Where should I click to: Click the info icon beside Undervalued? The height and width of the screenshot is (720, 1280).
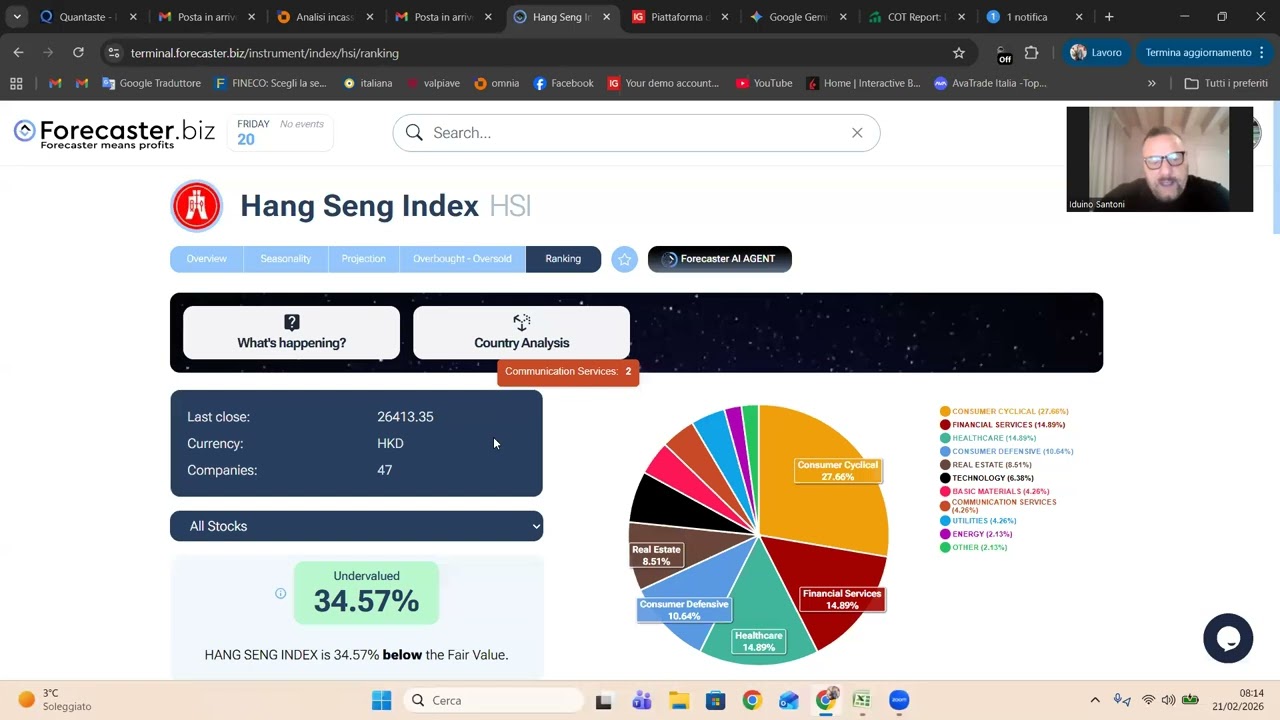click(281, 593)
